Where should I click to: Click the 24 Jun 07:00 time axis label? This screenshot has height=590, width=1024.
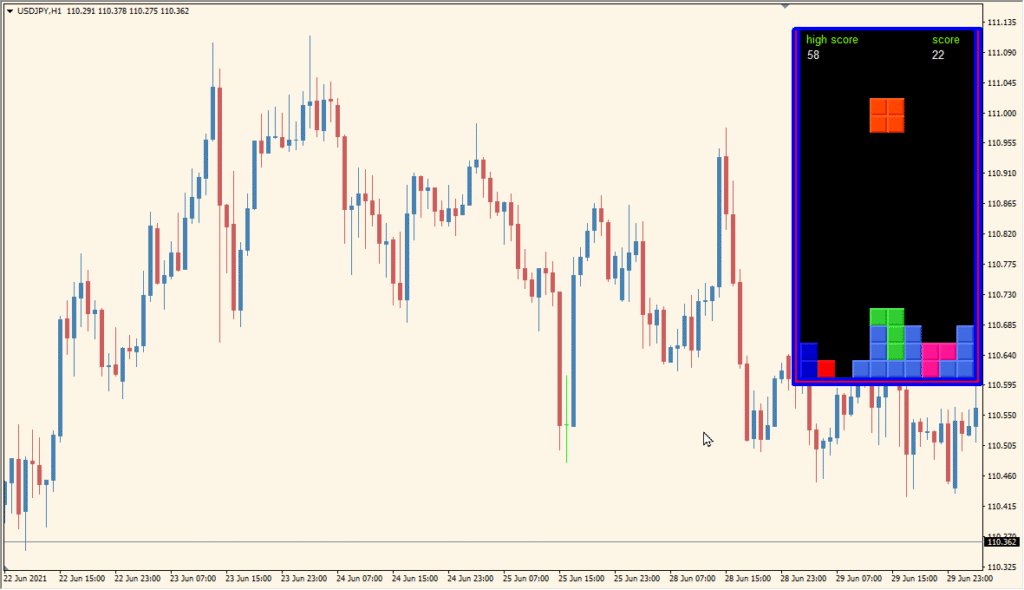[x=359, y=579]
